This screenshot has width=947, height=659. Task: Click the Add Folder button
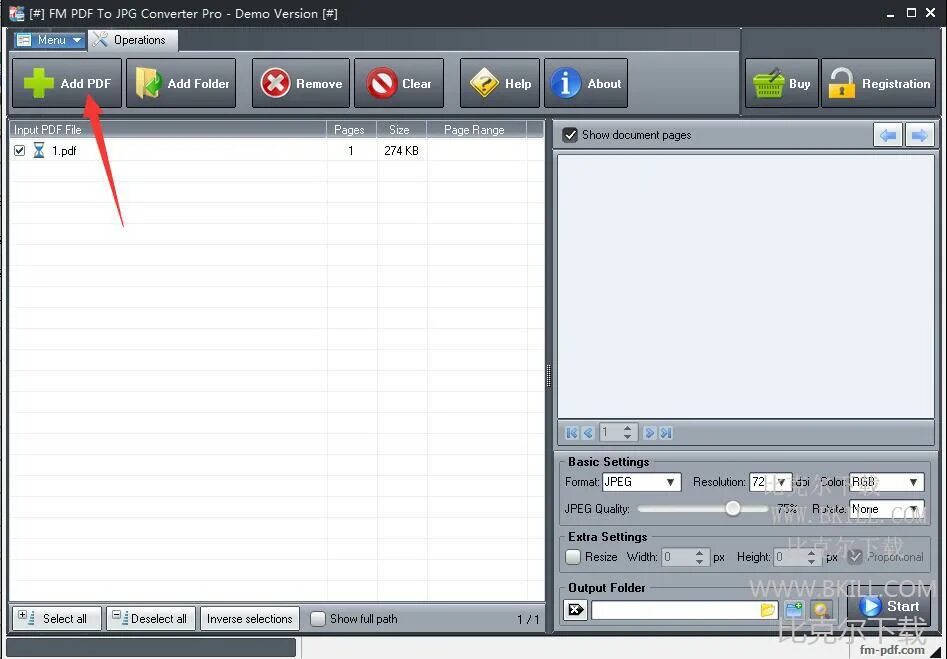point(181,83)
